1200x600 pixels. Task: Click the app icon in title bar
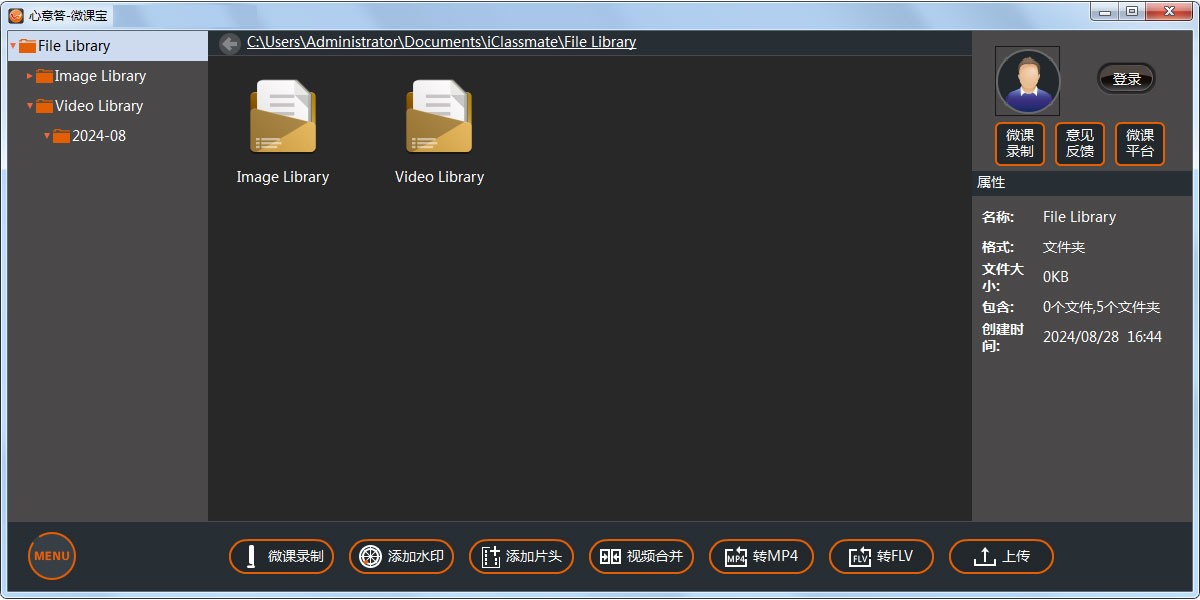(16, 15)
